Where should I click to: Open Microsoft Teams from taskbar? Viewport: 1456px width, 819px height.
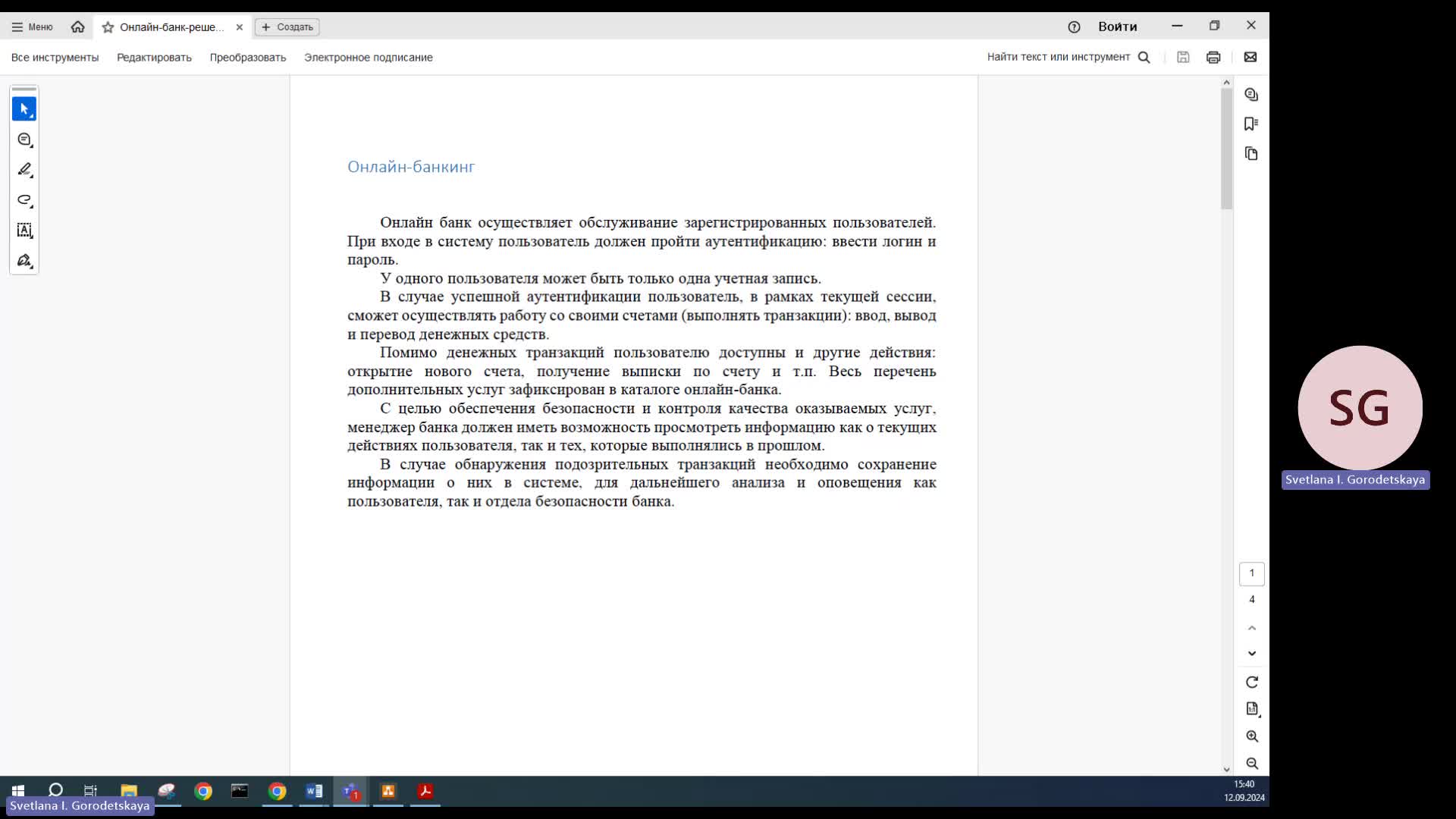pos(350,791)
